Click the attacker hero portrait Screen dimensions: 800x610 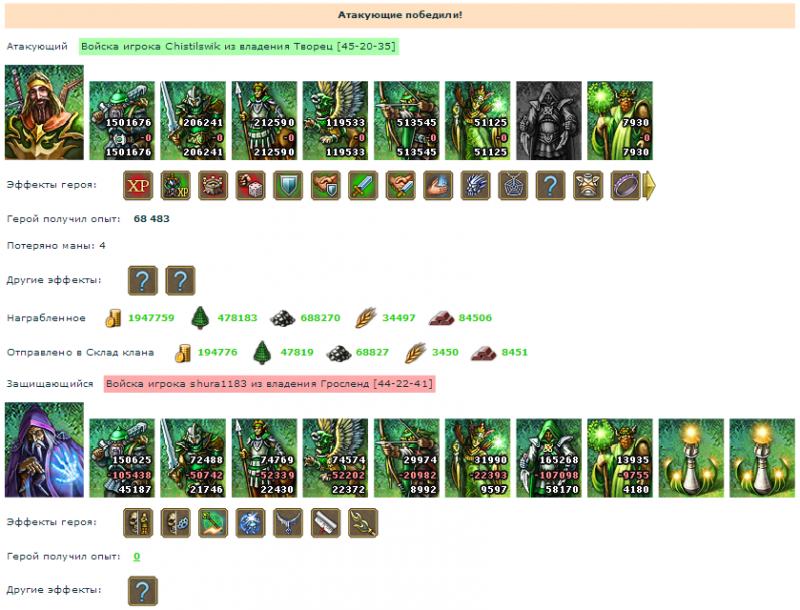tap(44, 112)
